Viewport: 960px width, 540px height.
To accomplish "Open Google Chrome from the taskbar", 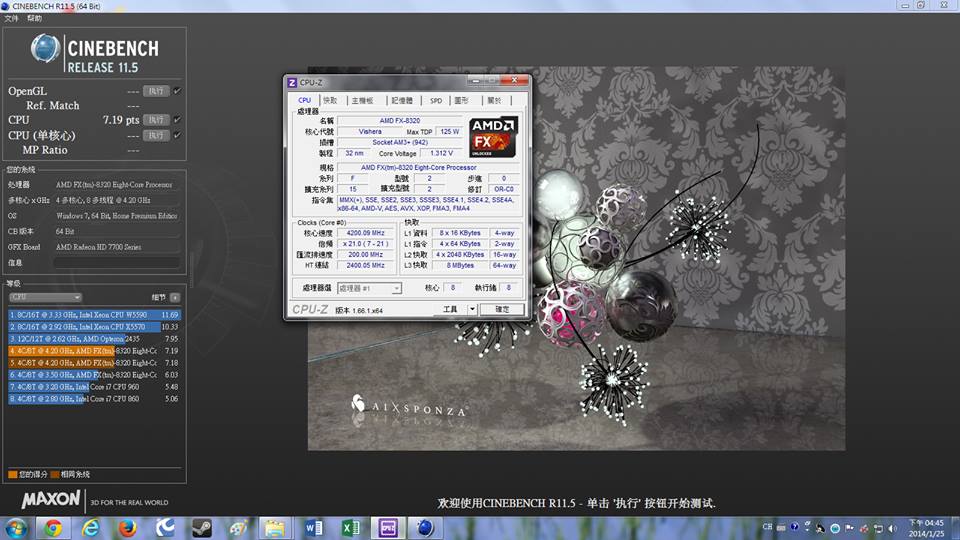I will [x=53, y=528].
